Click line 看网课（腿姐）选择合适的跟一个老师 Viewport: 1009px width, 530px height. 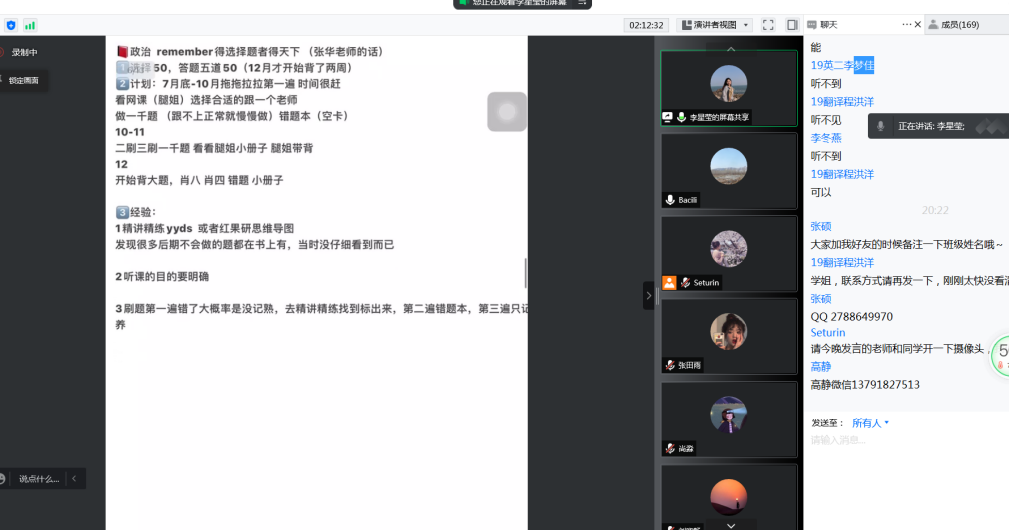tap(207, 100)
